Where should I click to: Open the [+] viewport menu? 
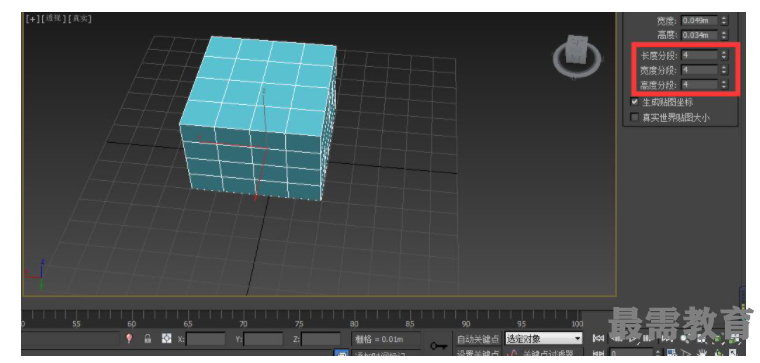pos(32,18)
